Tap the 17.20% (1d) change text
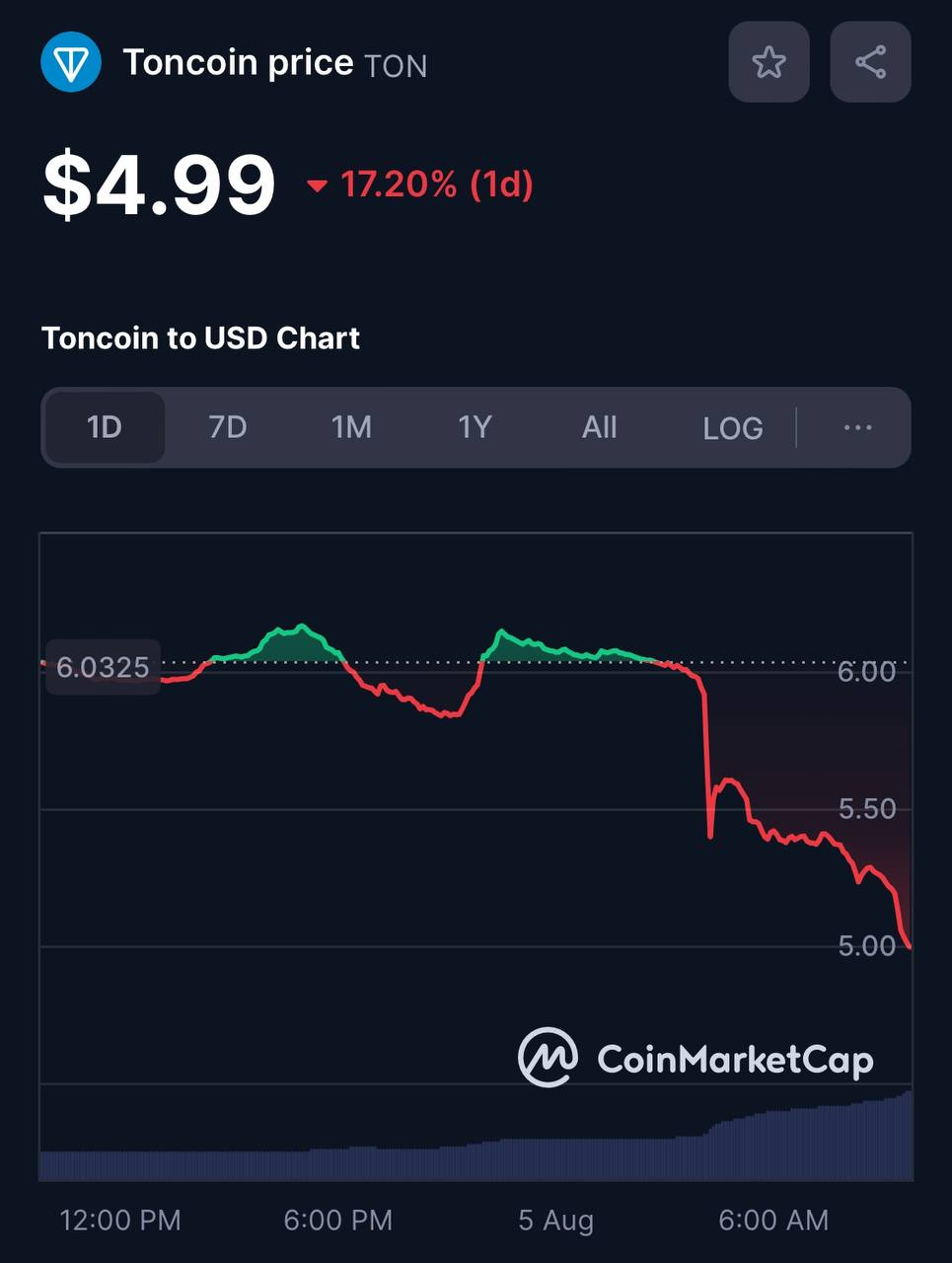952x1263 pixels. 436,185
